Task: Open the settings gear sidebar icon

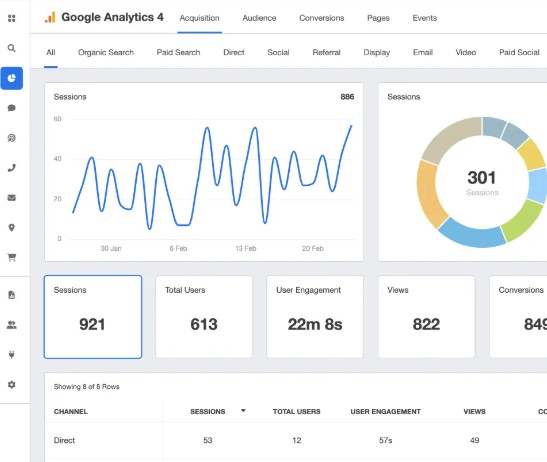Action: point(12,385)
